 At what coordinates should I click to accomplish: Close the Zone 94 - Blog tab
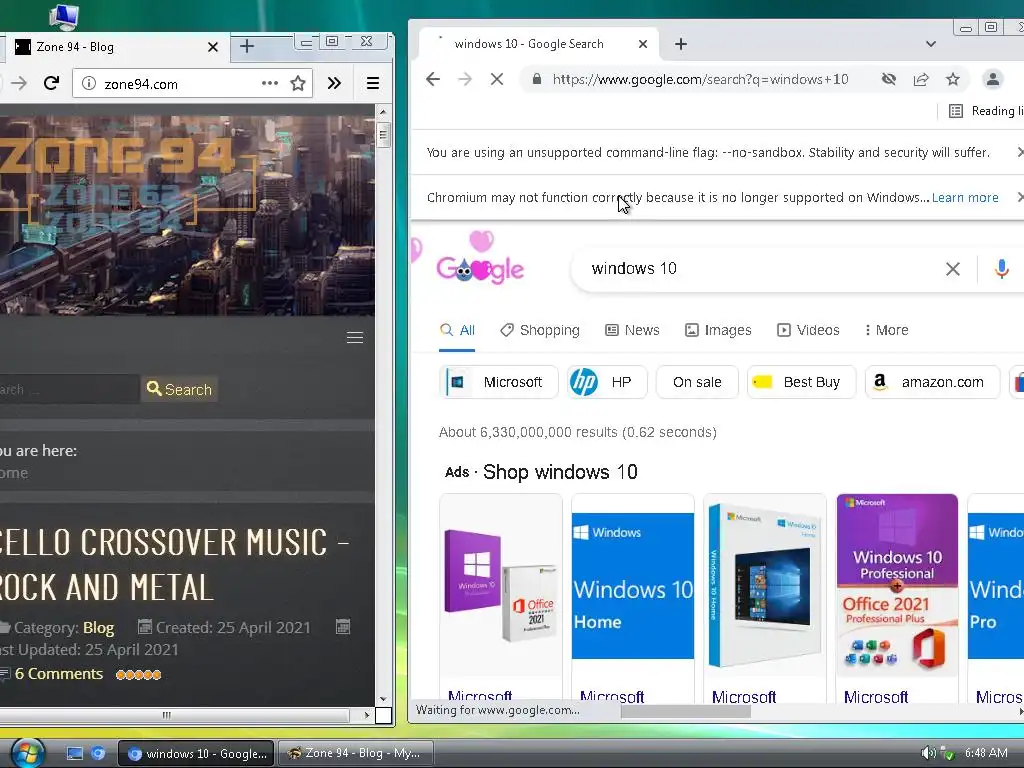212,47
